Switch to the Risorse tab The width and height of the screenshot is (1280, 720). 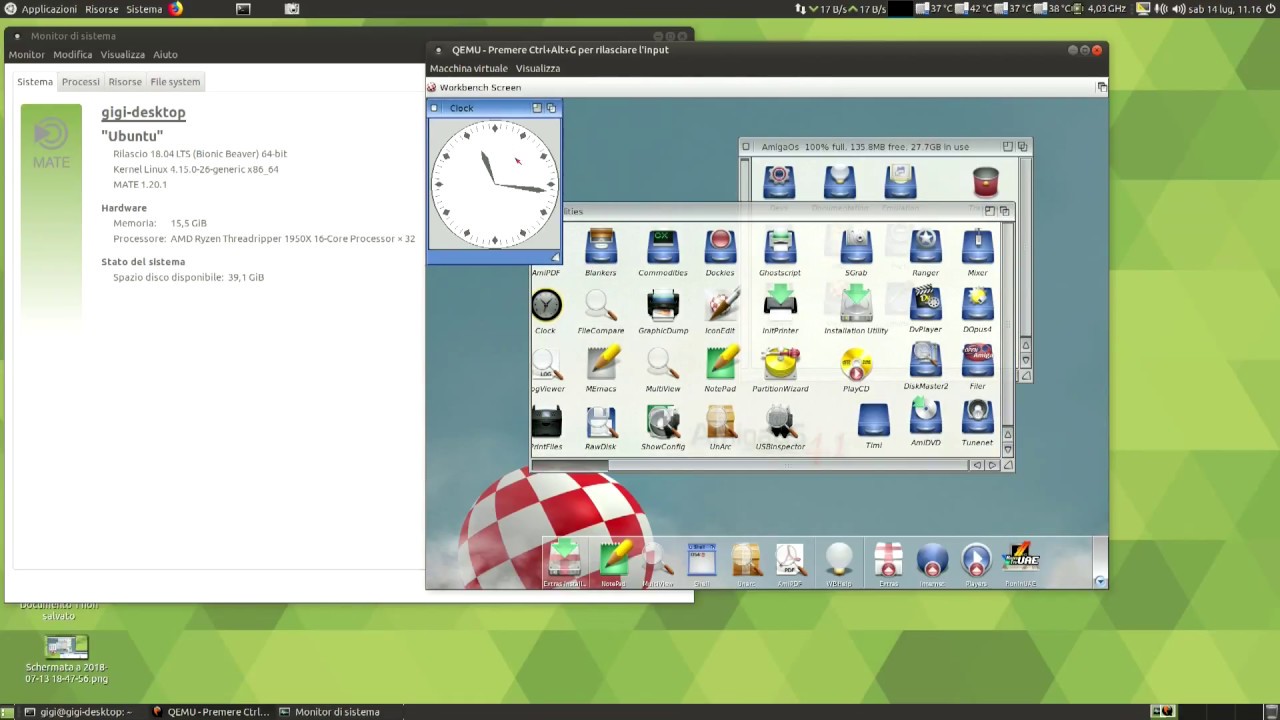(x=125, y=81)
